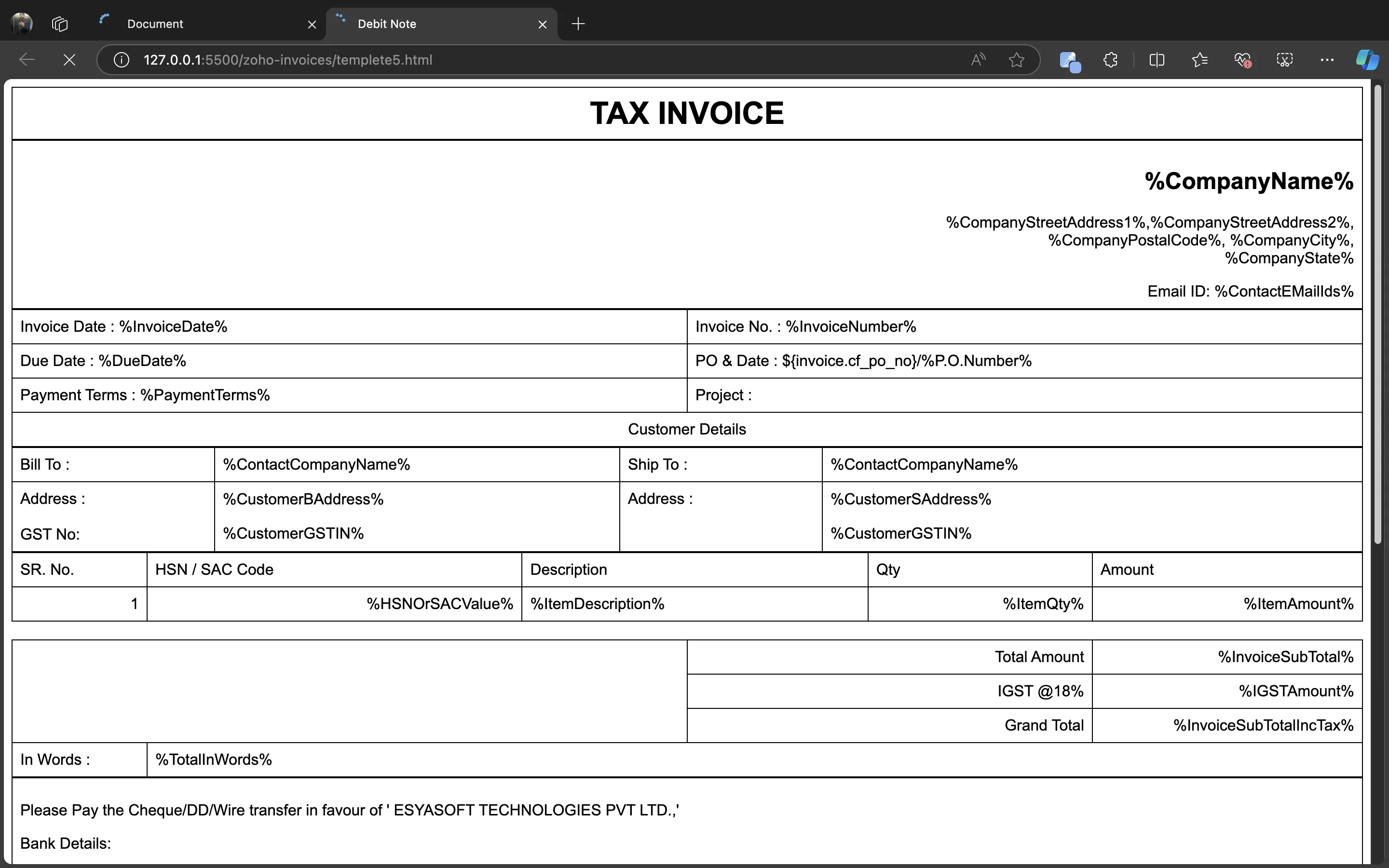Click the %IGSTAmount% value
Viewport: 1389px width, 868px height.
[x=1296, y=691]
